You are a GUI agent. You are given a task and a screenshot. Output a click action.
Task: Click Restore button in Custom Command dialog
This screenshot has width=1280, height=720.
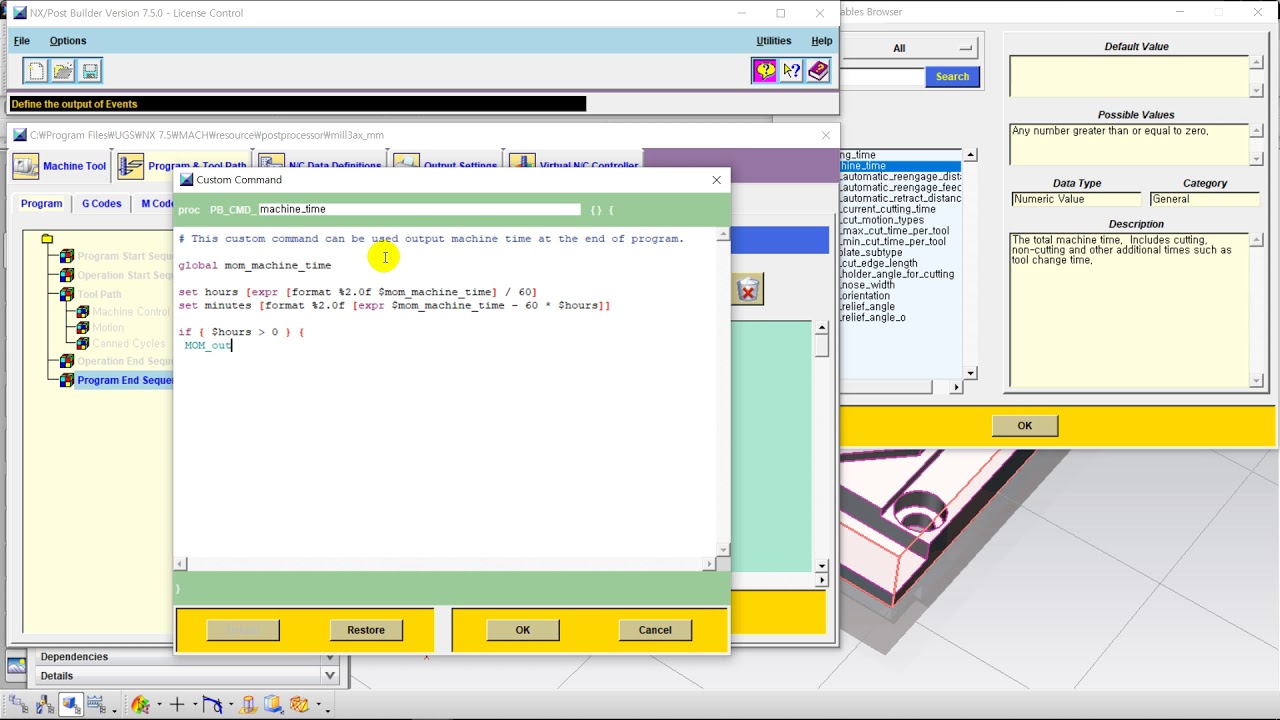coord(366,630)
